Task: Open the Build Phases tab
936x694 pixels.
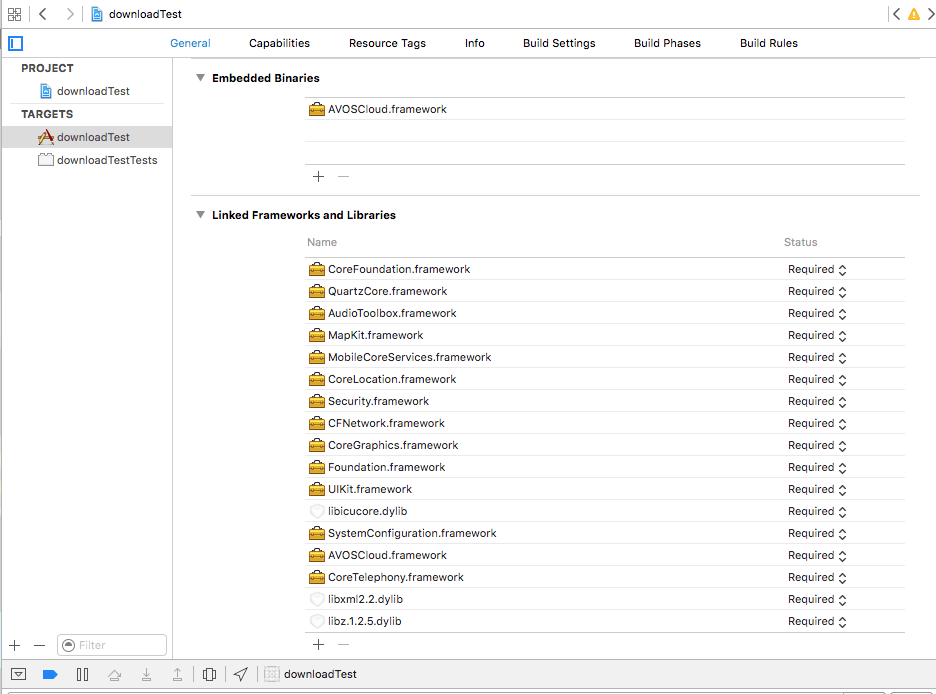Action: [x=667, y=43]
